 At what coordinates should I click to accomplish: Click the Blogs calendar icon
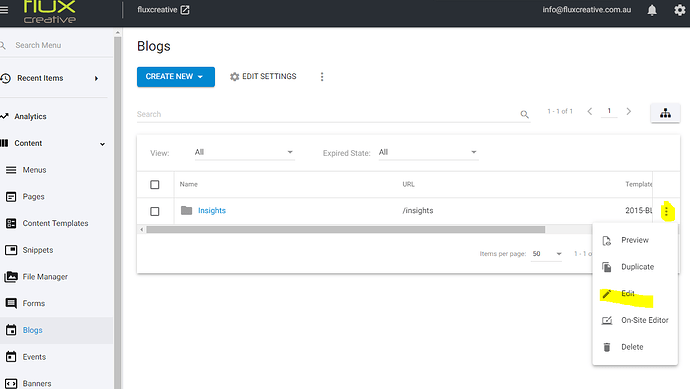click(x=11, y=330)
